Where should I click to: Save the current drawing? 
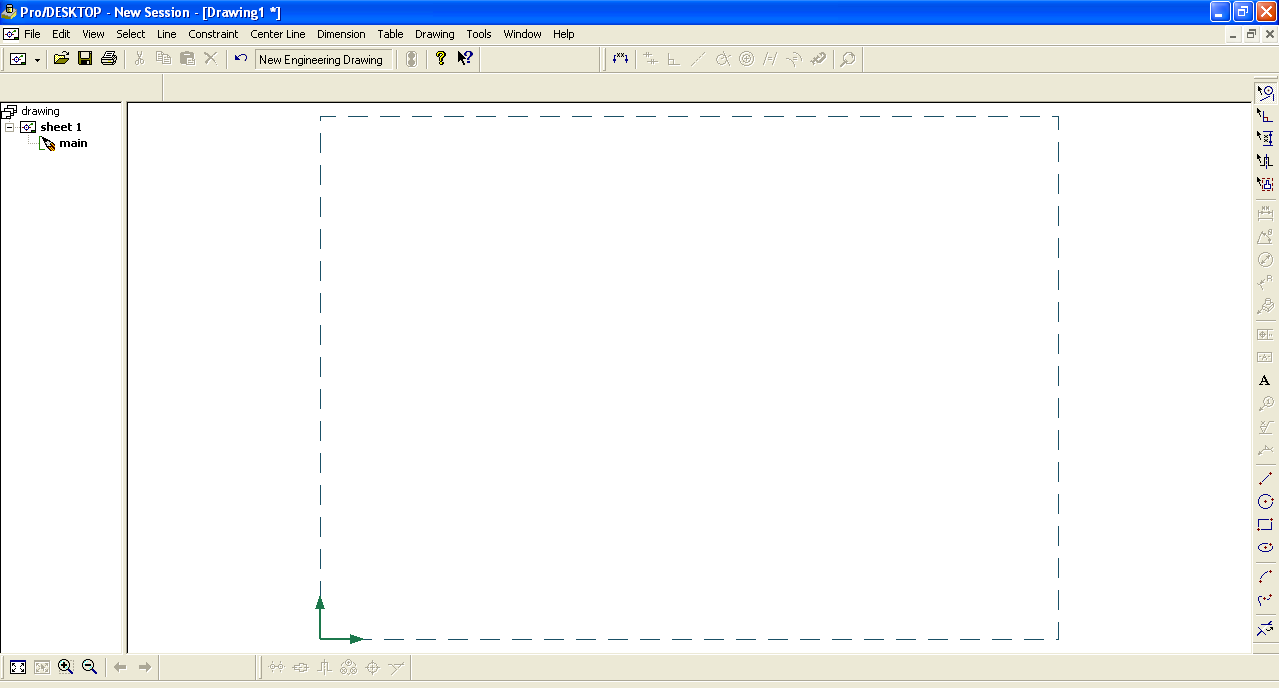click(x=86, y=58)
